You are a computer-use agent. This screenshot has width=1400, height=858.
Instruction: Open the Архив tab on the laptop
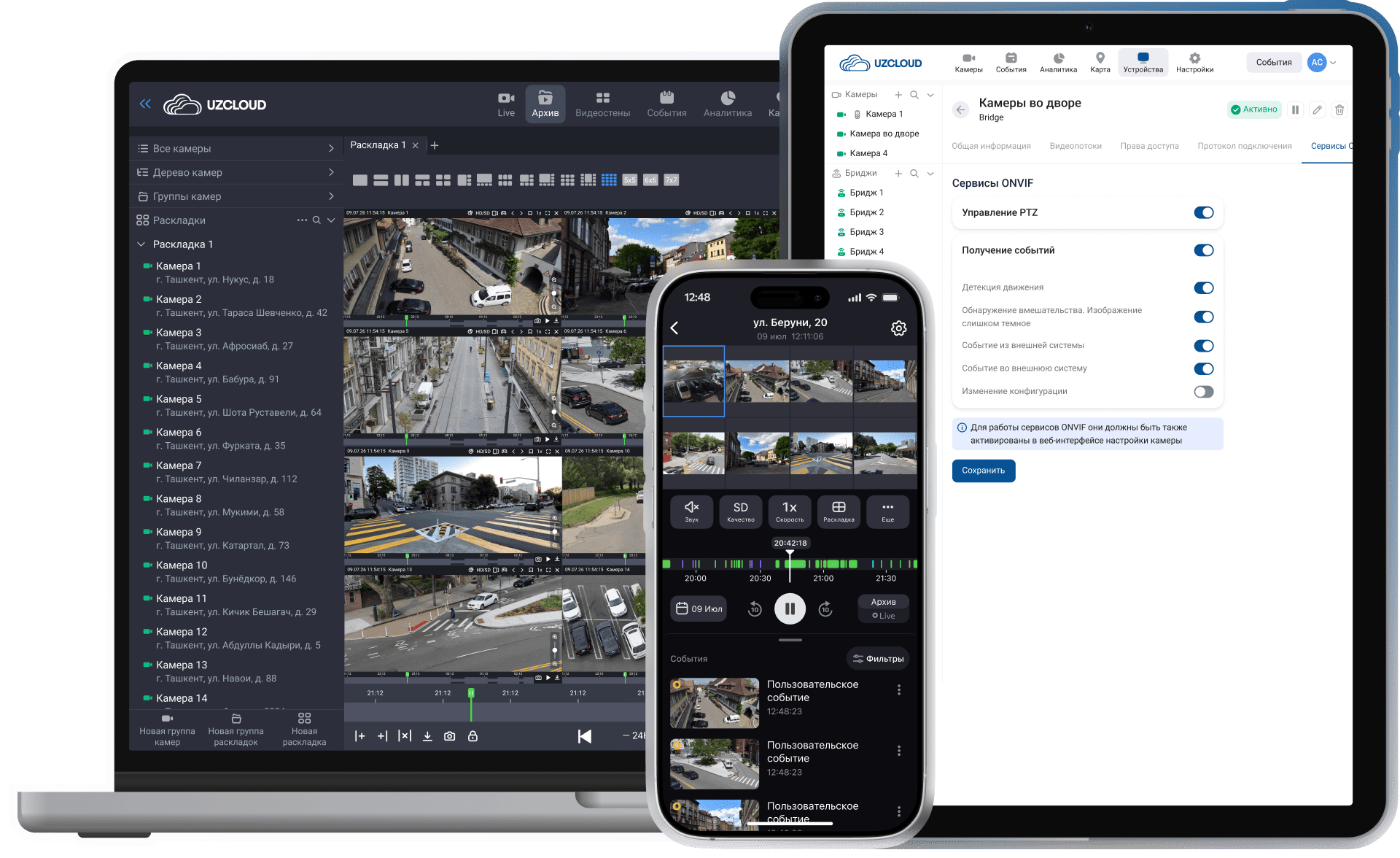tap(545, 104)
